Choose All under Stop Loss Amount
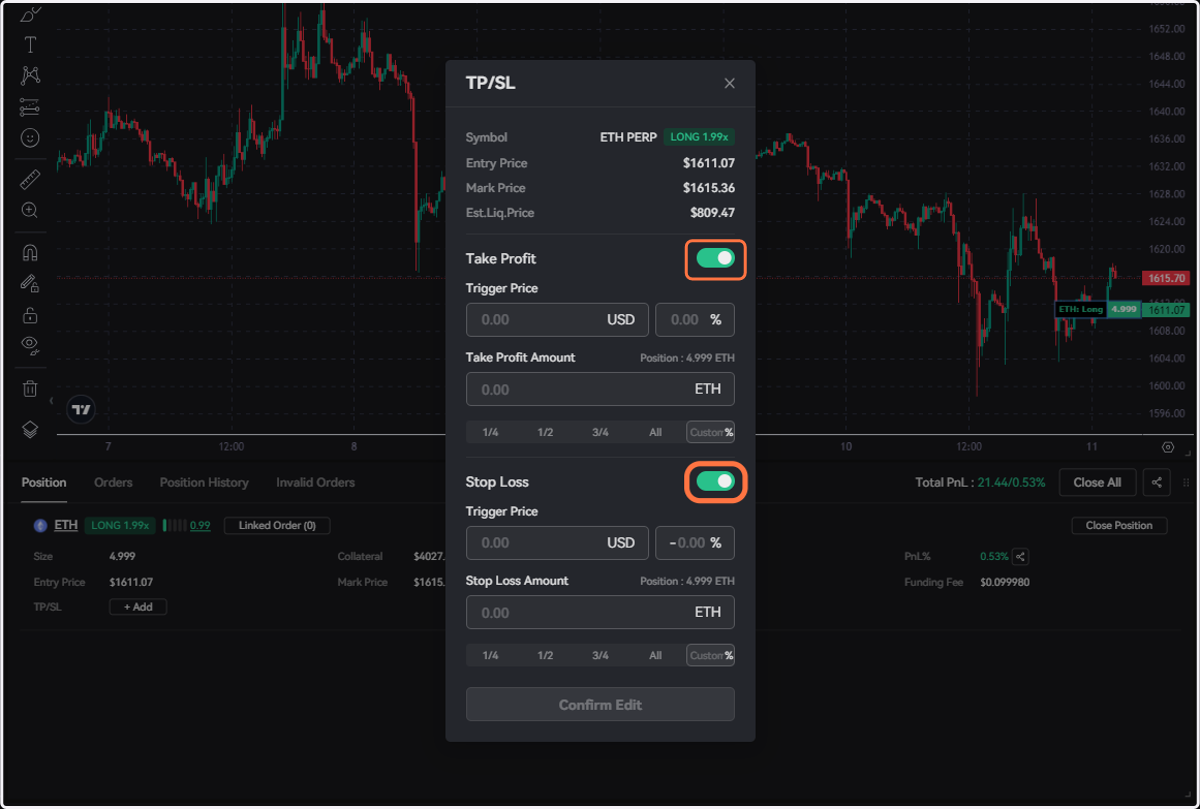The image size is (1200, 809). 655,655
